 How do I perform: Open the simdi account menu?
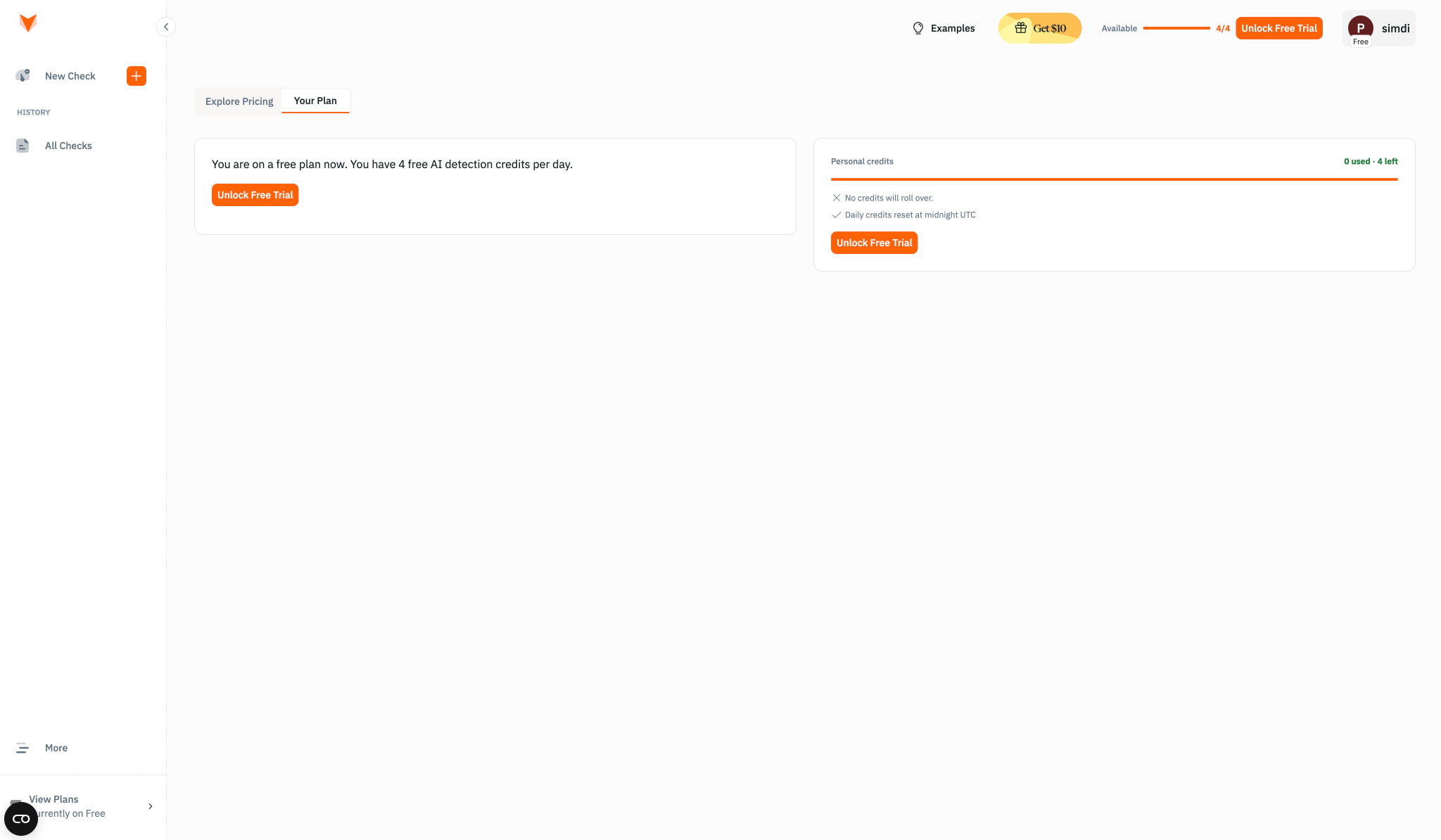click(x=1379, y=28)
